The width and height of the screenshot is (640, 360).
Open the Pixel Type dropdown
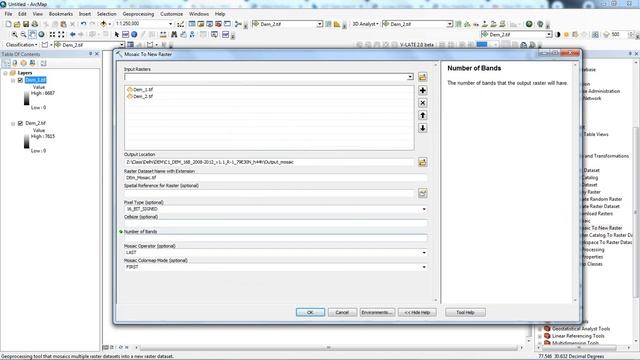pyautogui.click(x=424, y=209)
